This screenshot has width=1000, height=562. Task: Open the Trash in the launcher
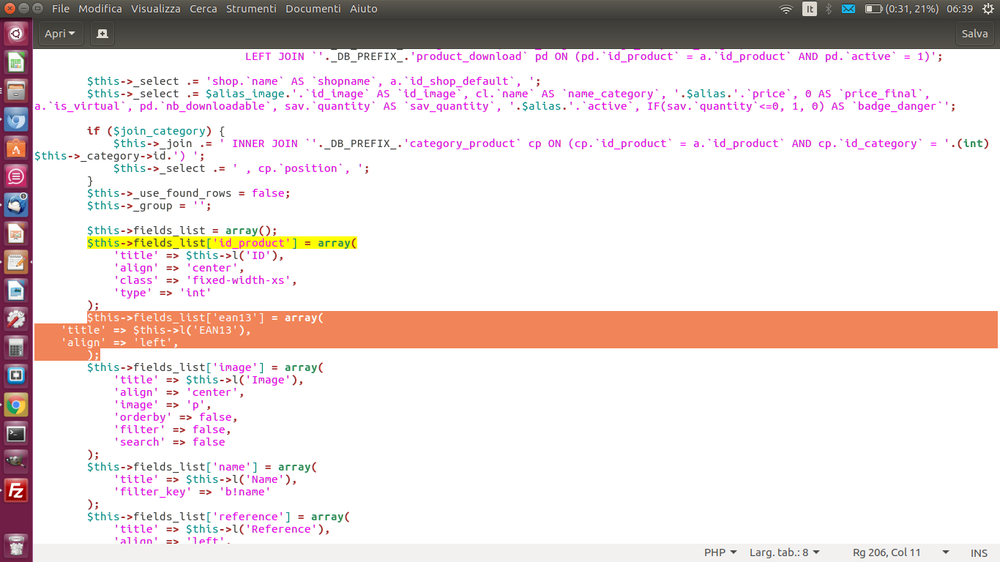click(x=16, y=545)
